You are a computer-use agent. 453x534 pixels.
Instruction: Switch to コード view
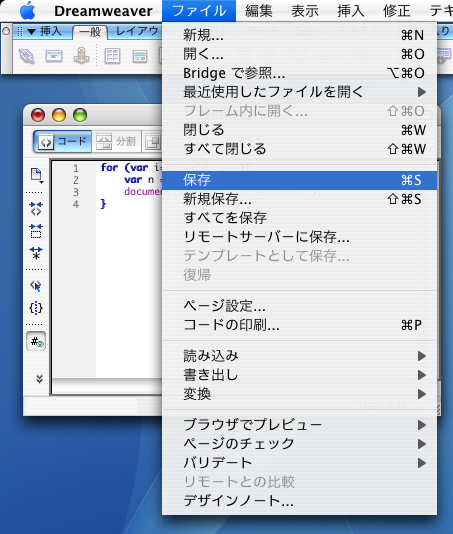[x=63, y=141]
